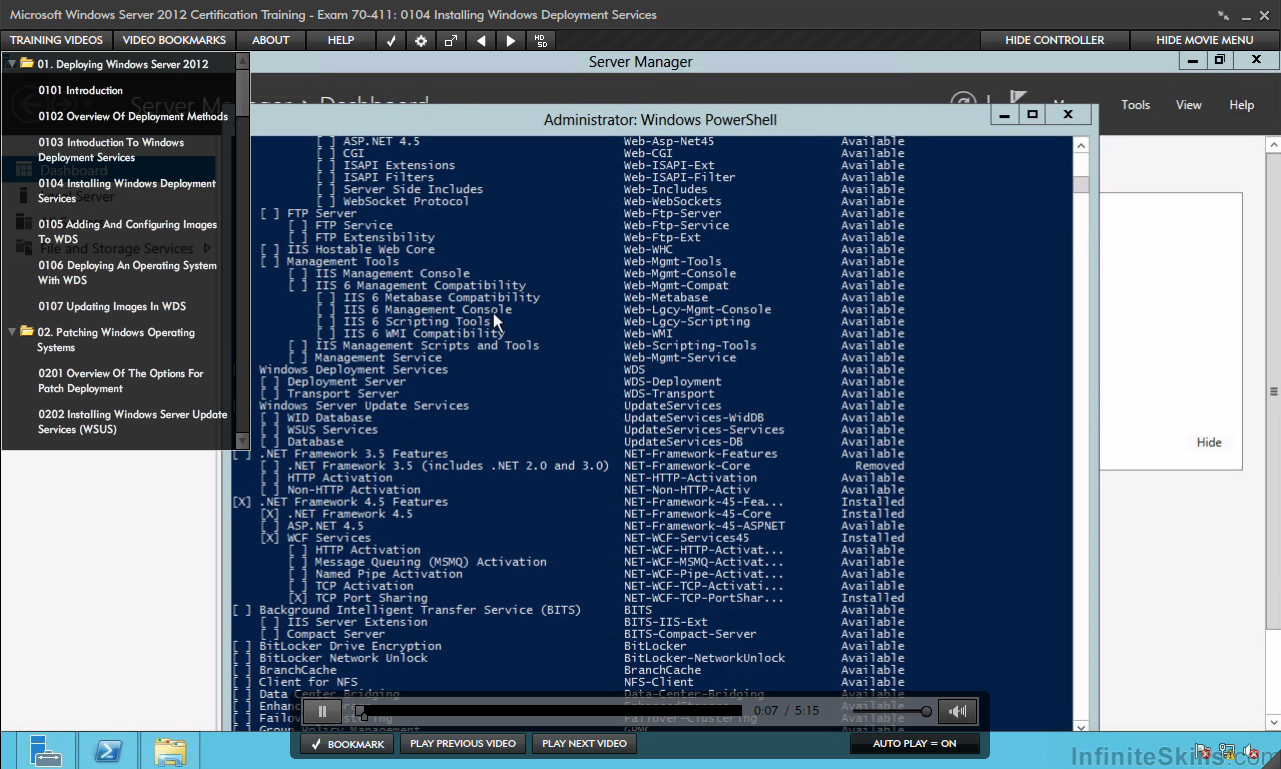Screen dimensions: 1281x769
Task: Click 'UpdateServices-WidDB' text in PowerShell
Action: 694,417
